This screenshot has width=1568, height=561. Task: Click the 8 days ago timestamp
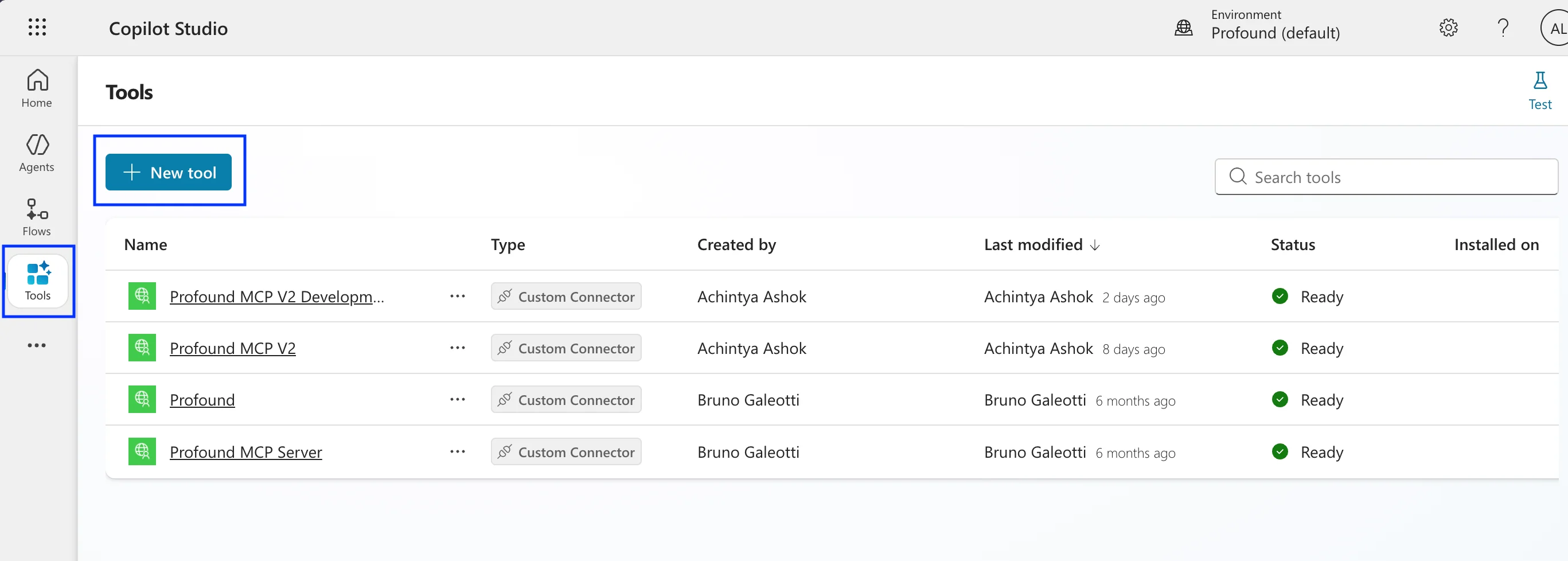click(x=1133, y=350)
